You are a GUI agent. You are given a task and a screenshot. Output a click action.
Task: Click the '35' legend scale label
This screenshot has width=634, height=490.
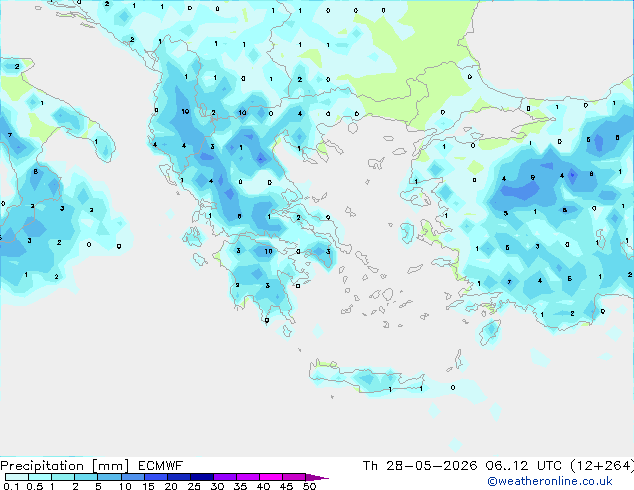240,486
